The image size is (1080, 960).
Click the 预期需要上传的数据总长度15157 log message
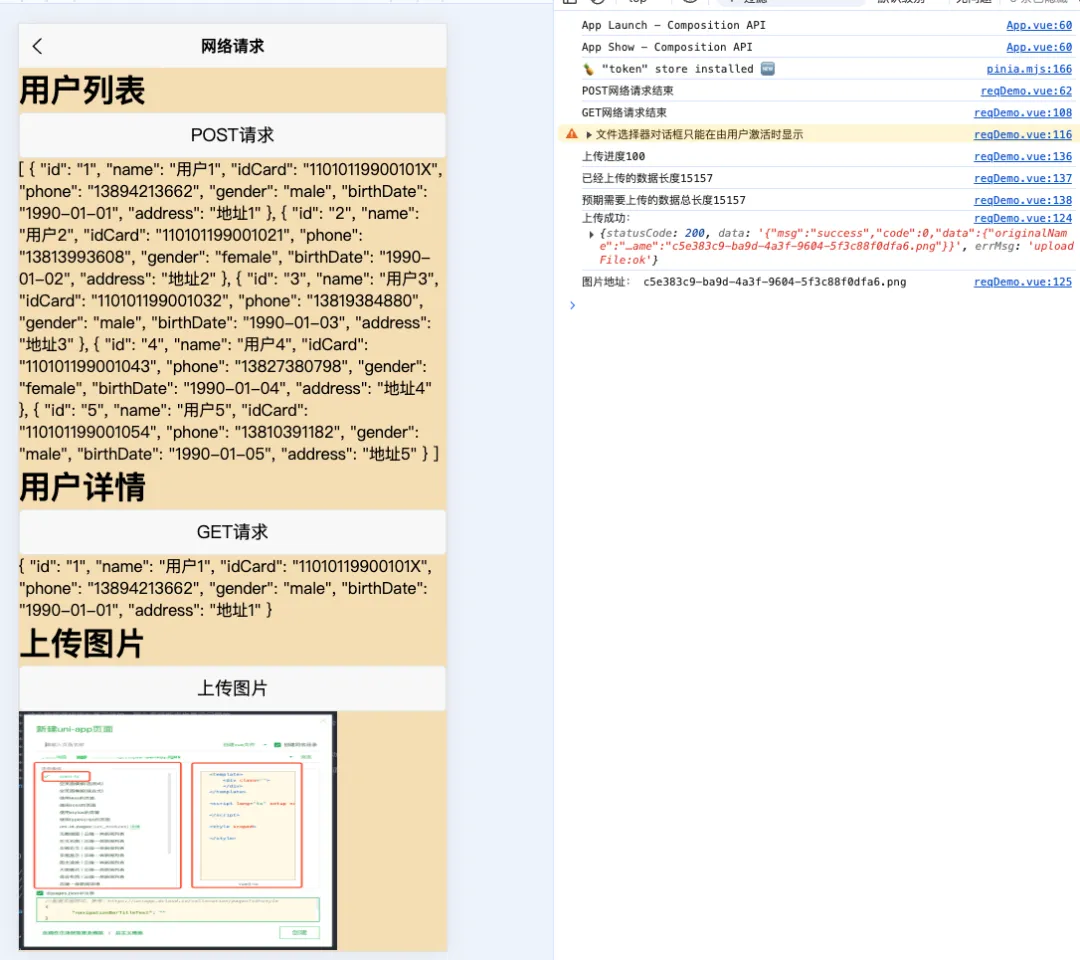tap(663, 200)
